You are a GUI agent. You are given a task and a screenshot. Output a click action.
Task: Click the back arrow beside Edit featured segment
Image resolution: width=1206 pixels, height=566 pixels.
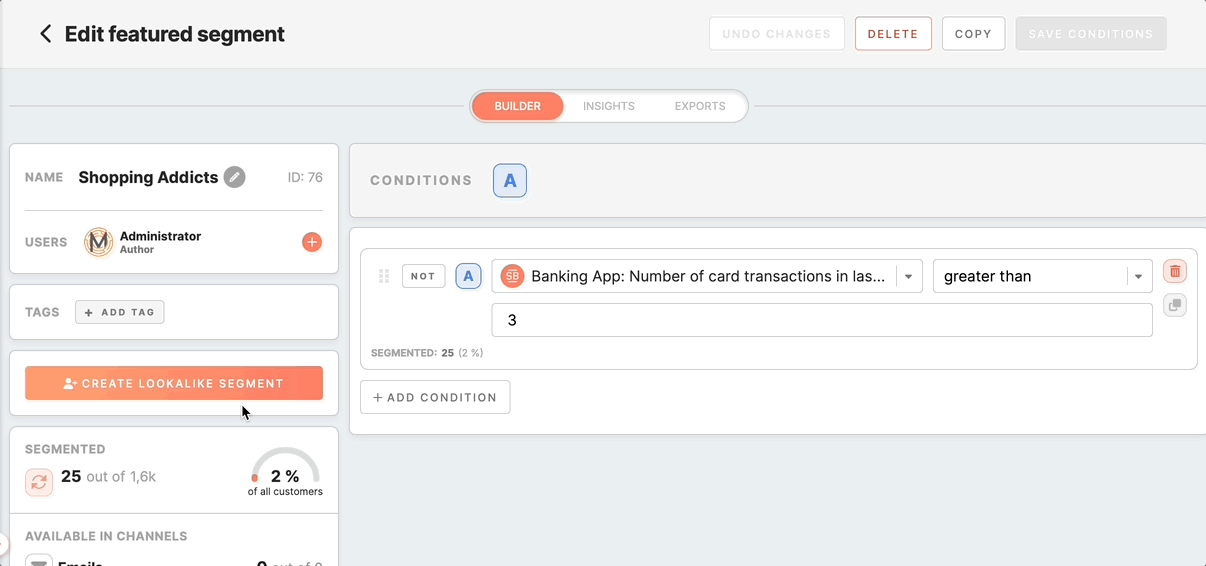pyautogui.click(x=45, y=34)
